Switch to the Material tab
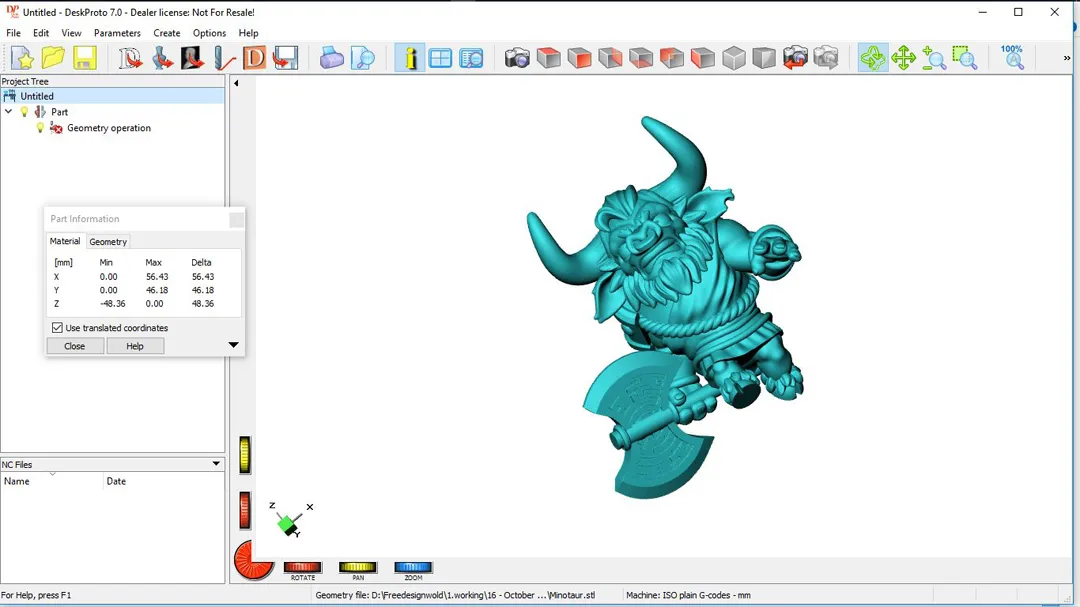This screenshot has height=607, width=1080. point(65,241)
